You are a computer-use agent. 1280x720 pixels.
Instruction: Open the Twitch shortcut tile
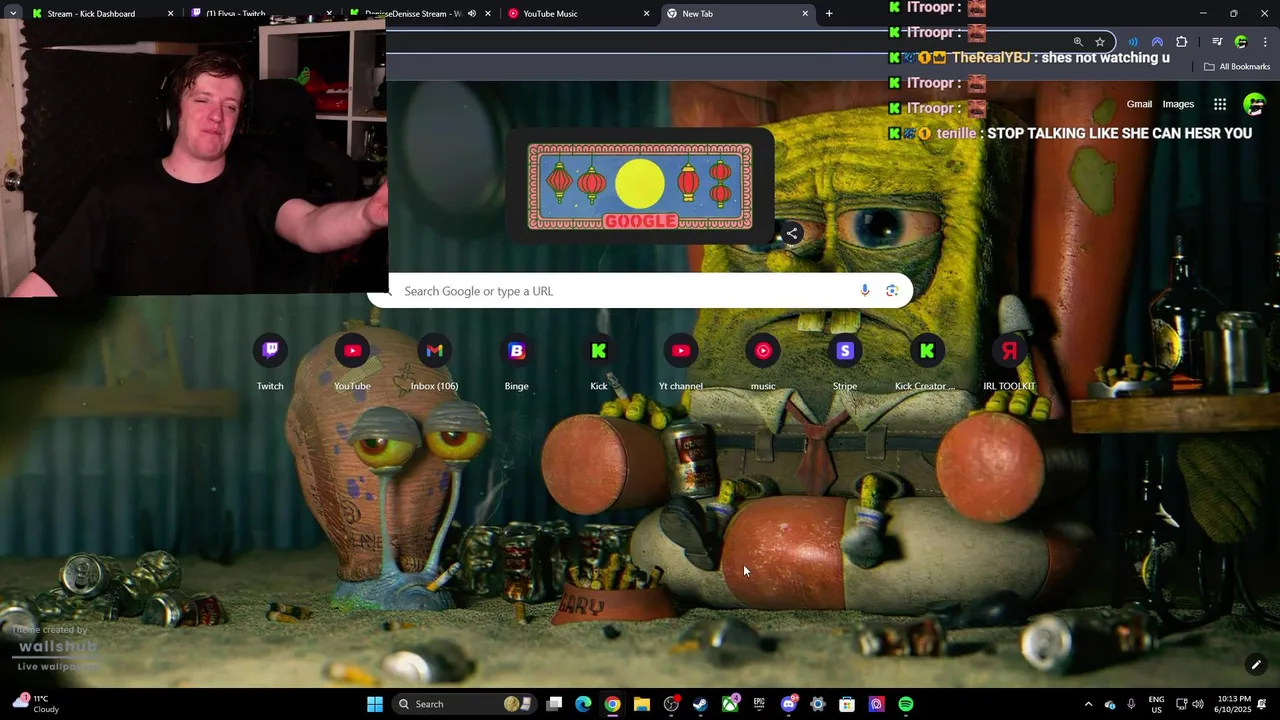(270, 361)
